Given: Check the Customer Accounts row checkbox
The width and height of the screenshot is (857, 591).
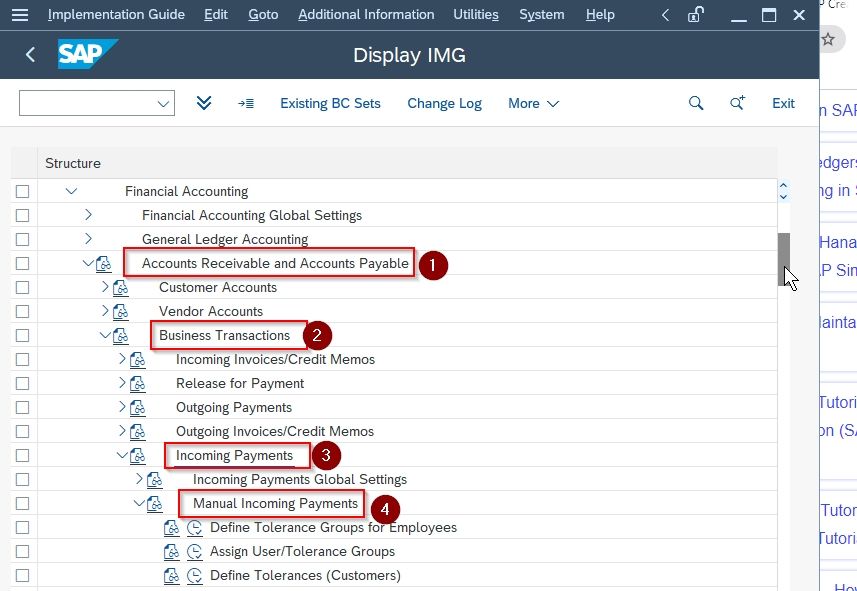Looking at the screenshot, I should (x=22, y=288).
